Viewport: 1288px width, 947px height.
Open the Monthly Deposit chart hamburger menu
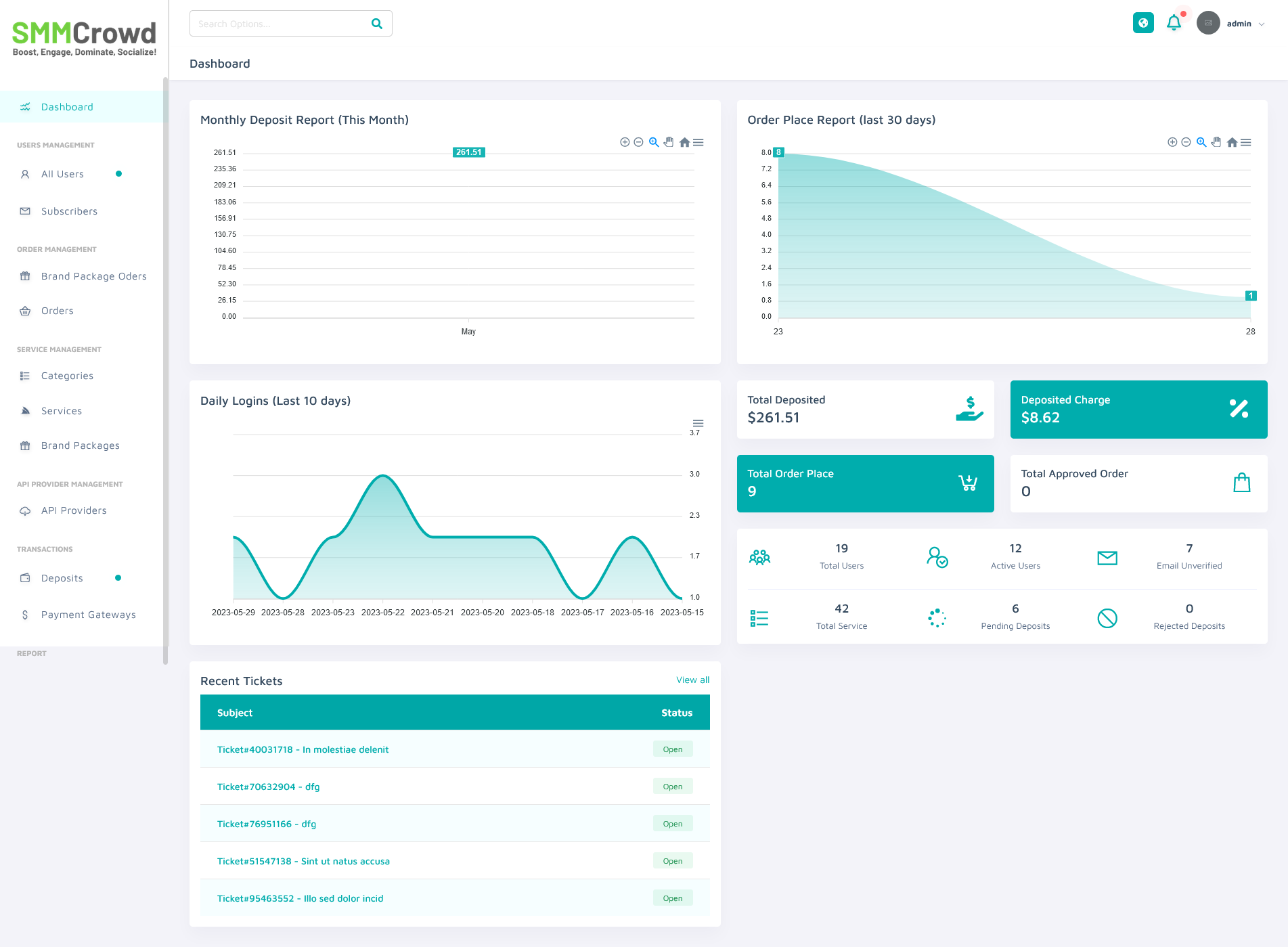698,142
